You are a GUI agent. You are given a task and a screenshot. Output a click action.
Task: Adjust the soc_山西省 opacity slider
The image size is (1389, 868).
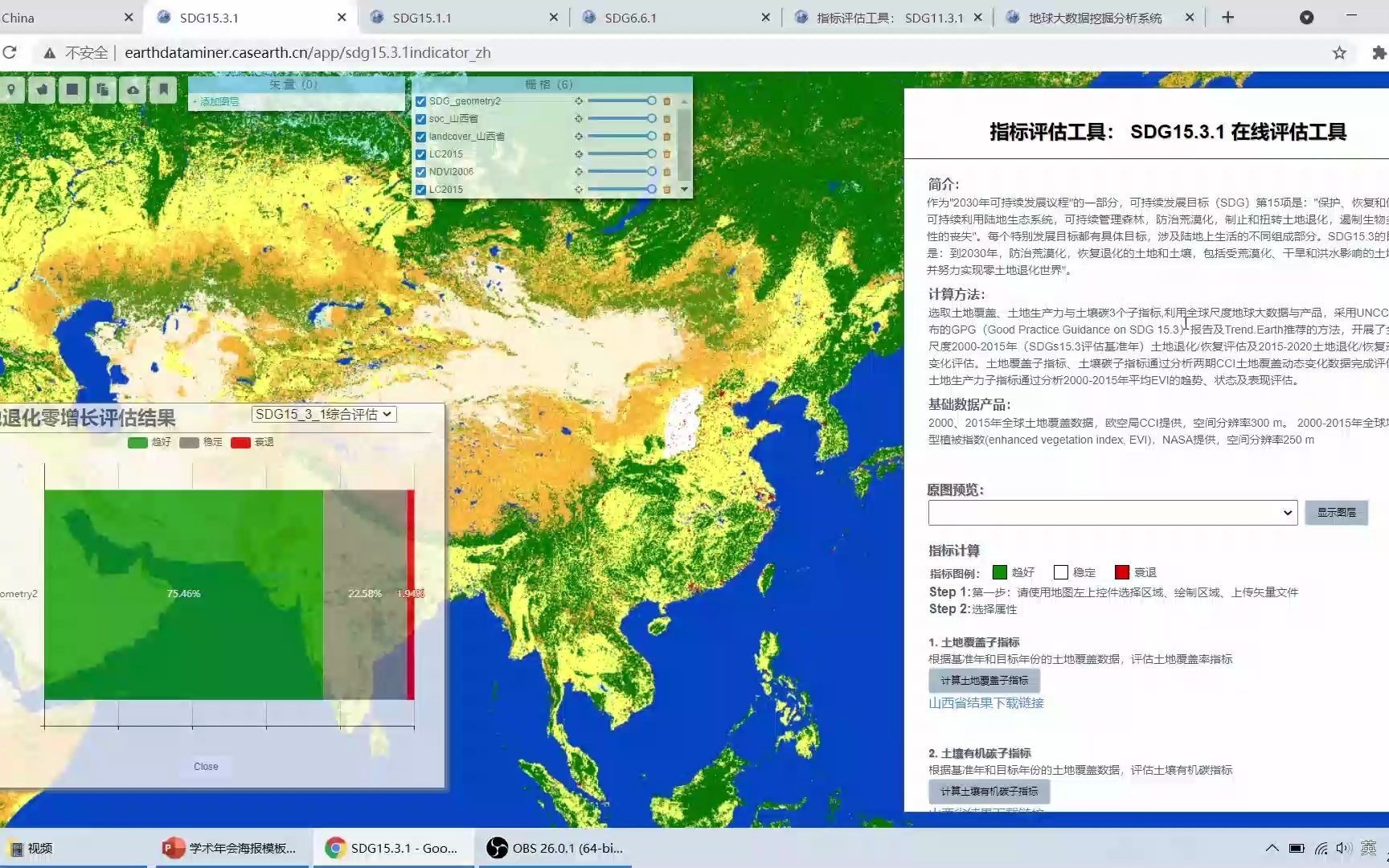(621, 119)
